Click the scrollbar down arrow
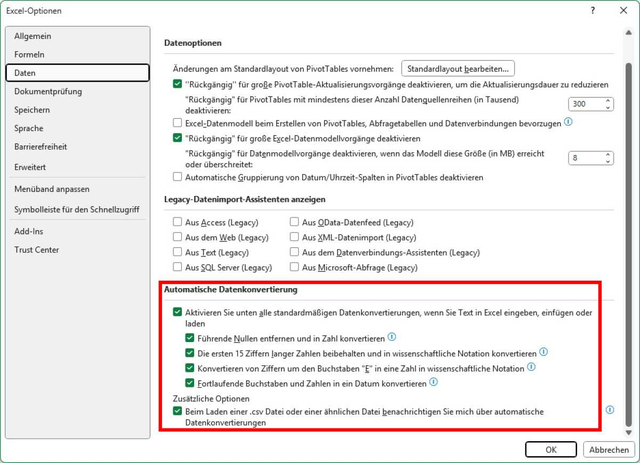 [x=629, y=433]
